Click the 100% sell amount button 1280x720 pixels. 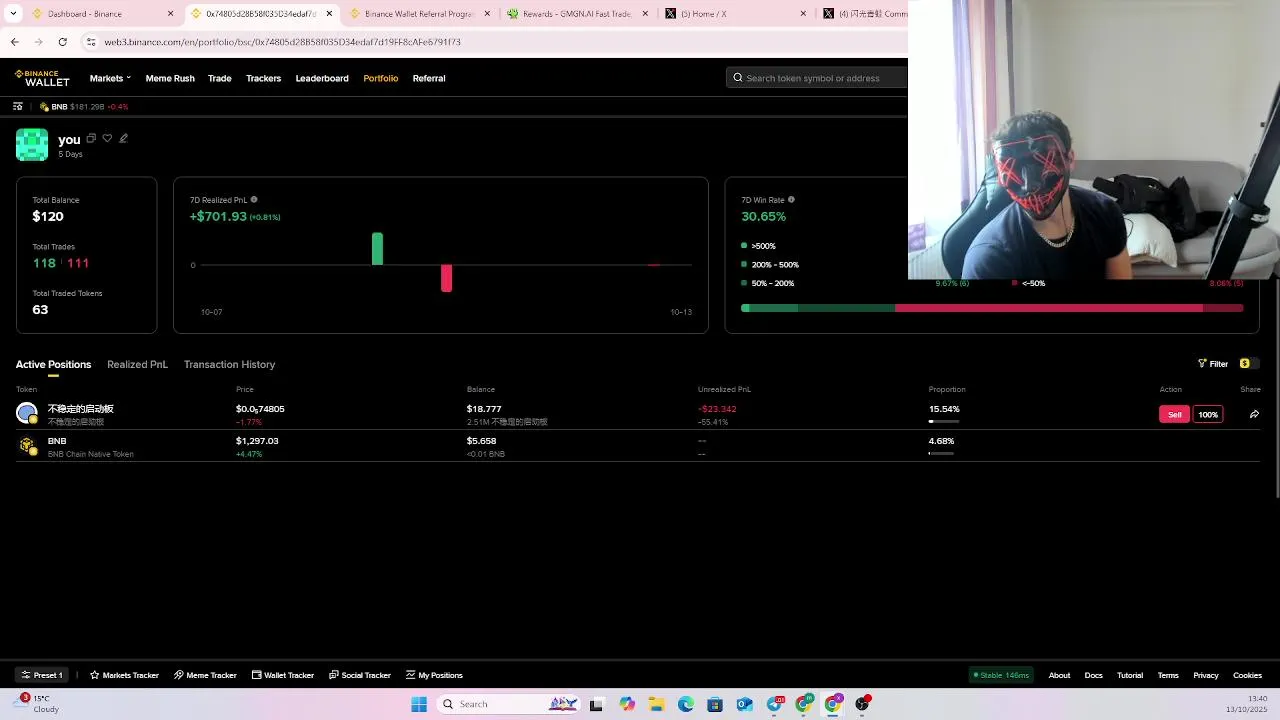click(x=1208, y=414)
